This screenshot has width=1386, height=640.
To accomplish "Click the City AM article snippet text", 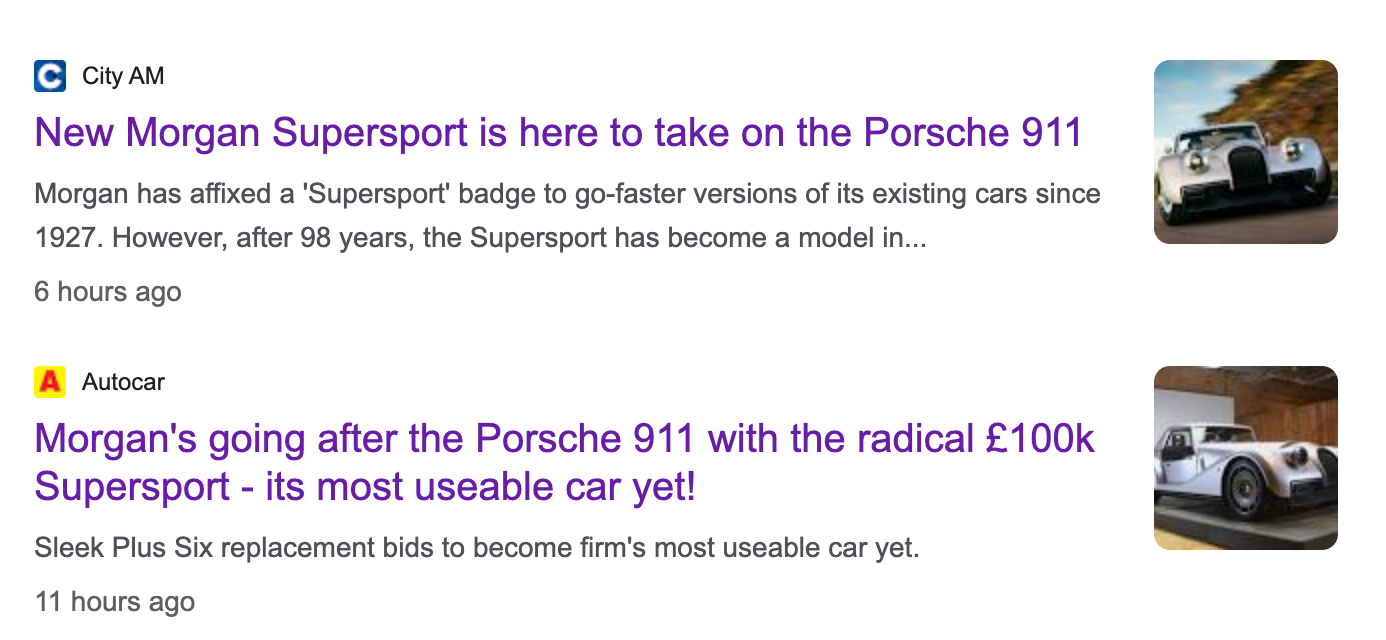I will 567,216.
